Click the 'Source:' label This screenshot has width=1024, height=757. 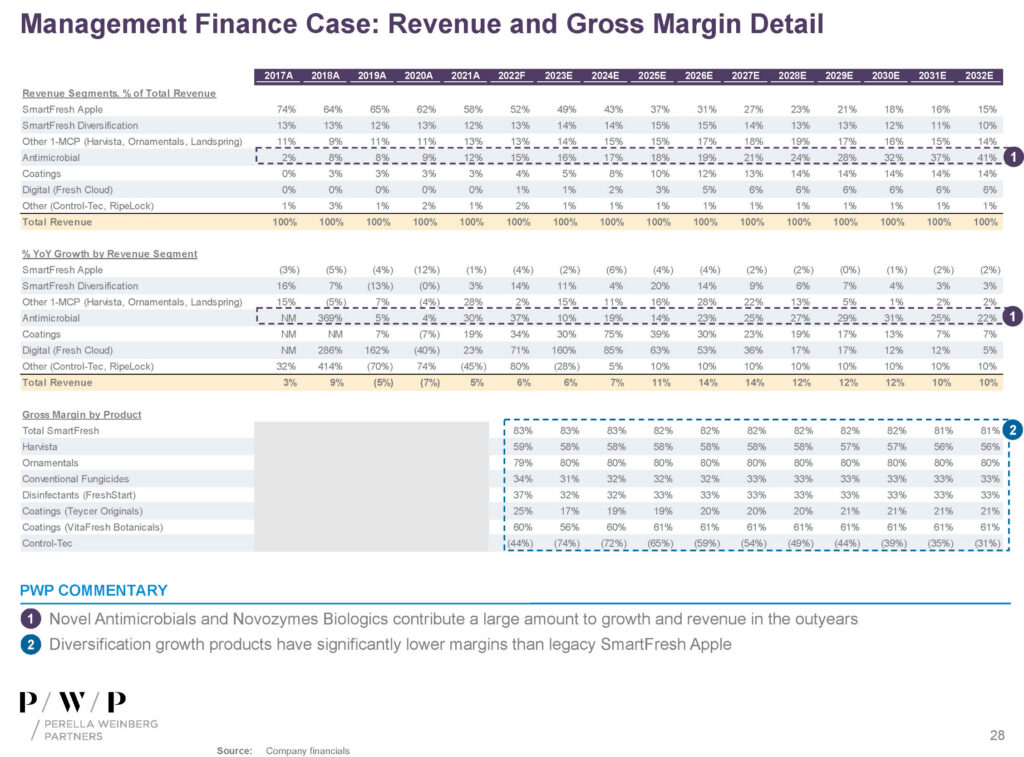click(x=234, y=751)
